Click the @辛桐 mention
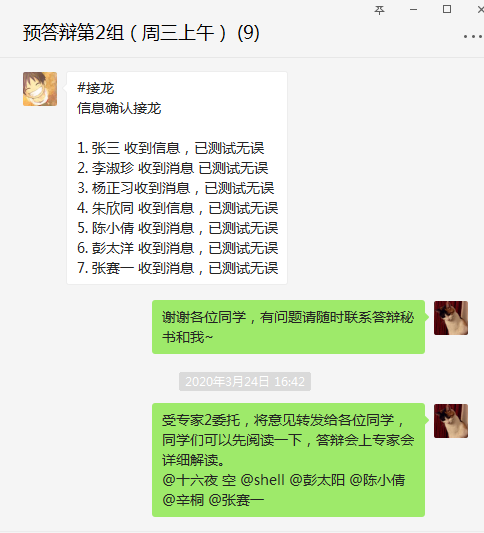Viewport: 484px width, 533px height. pyautogui.click(x=183, y=500)
